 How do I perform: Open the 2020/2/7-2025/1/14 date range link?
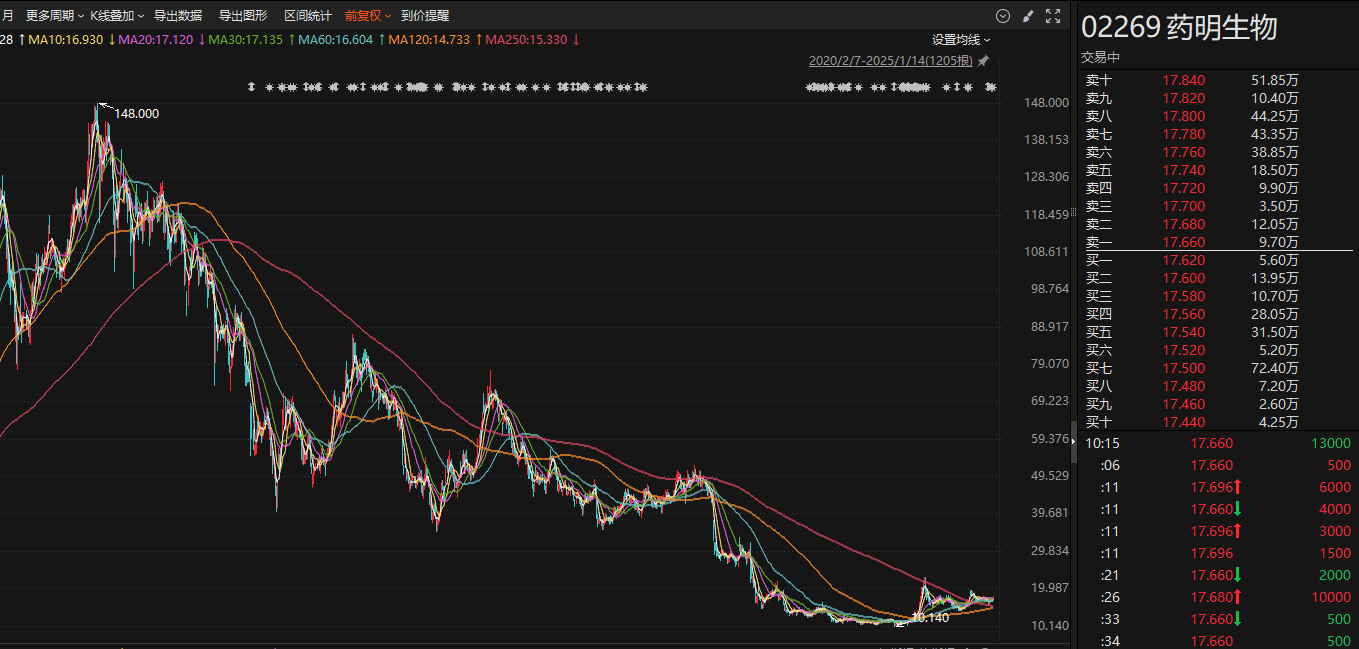point(890,61)
